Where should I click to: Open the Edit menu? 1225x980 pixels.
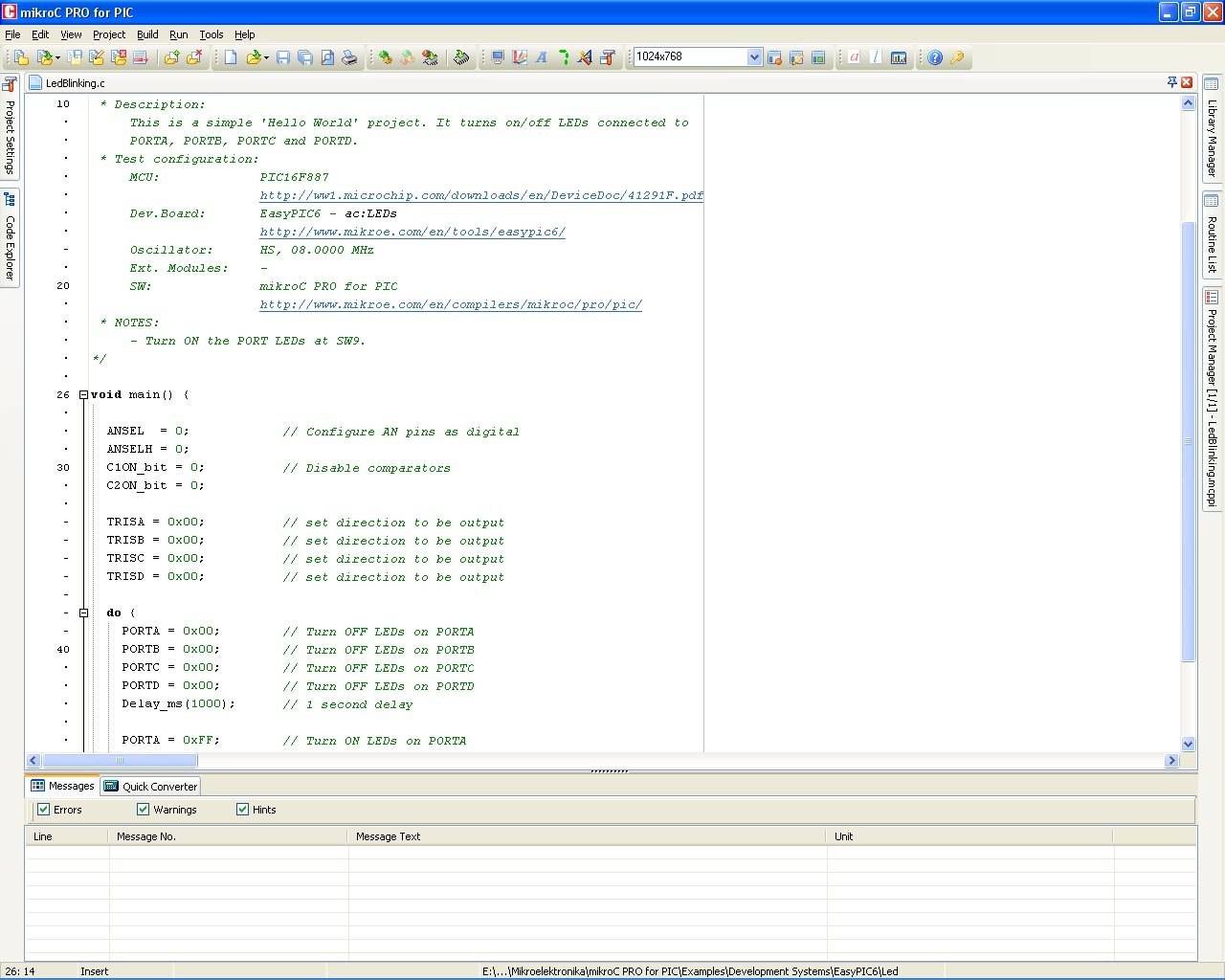pos(40,34)
